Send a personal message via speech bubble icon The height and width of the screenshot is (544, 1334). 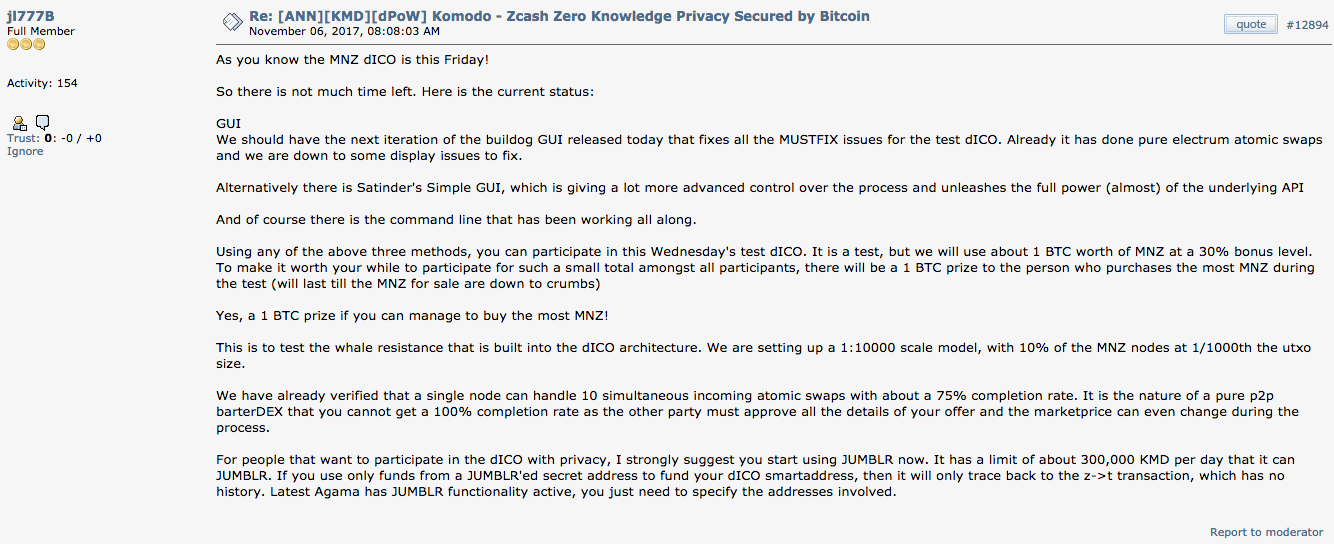pyautogui.click(x=42, y=123)
